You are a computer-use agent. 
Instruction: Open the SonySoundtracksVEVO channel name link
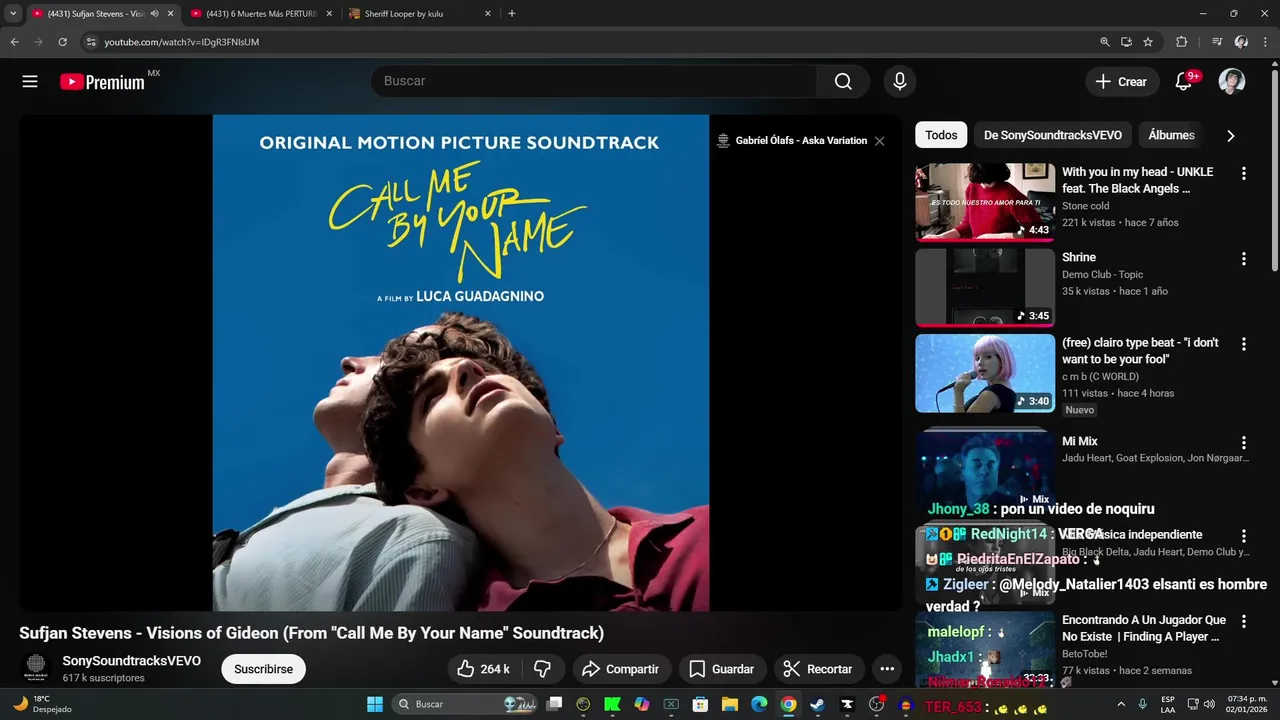click(132, 661)
